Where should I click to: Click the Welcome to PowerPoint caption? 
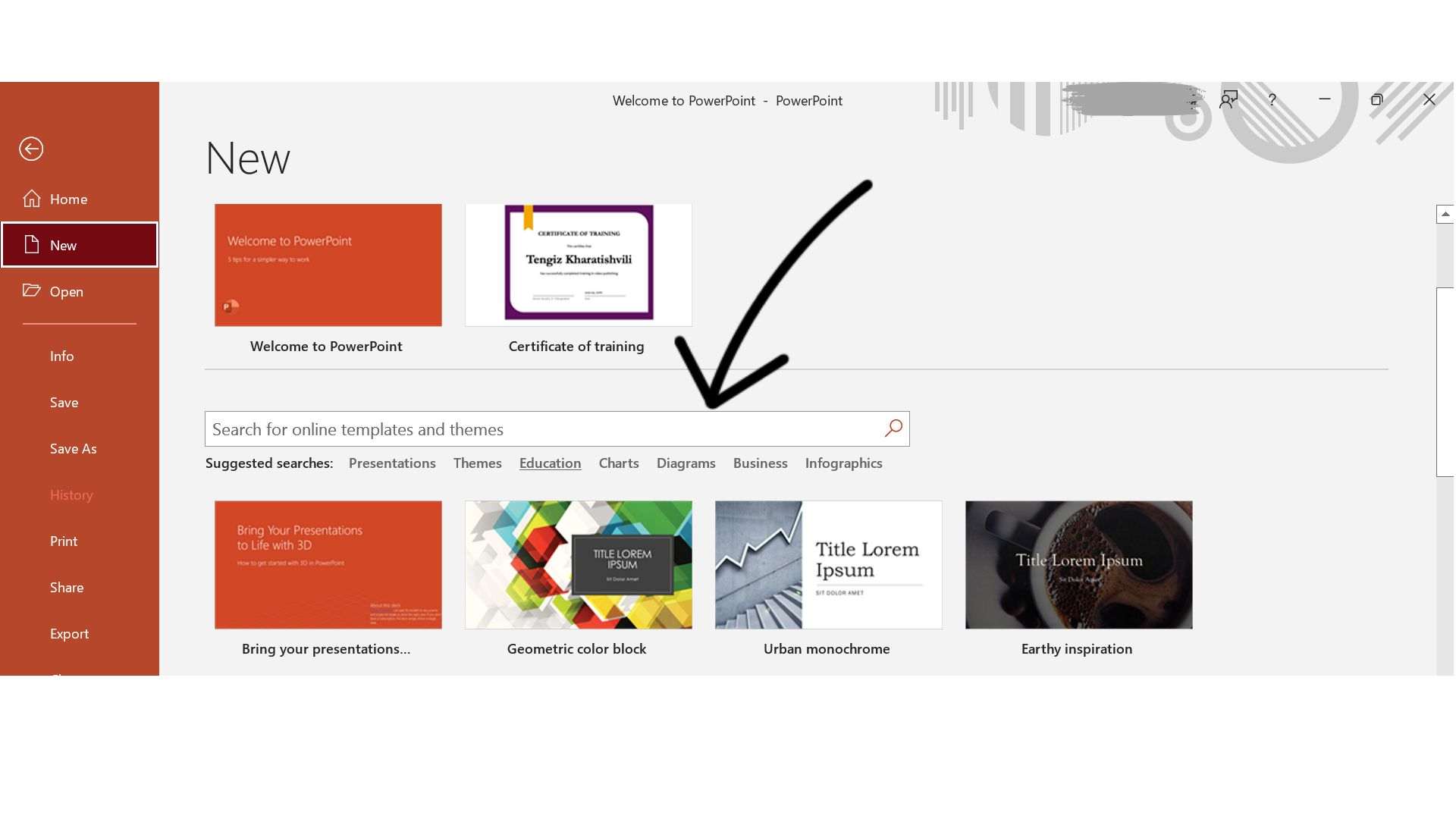coord(326,346)
